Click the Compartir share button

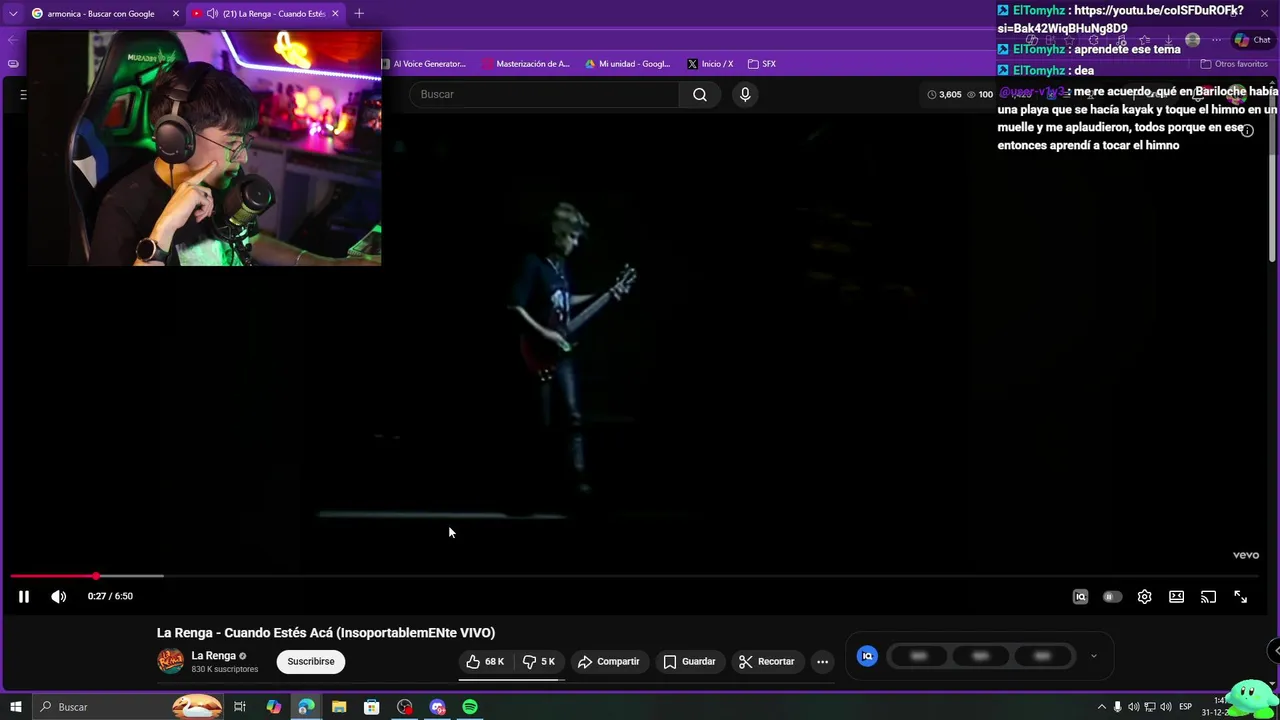[x=608, y=662]
